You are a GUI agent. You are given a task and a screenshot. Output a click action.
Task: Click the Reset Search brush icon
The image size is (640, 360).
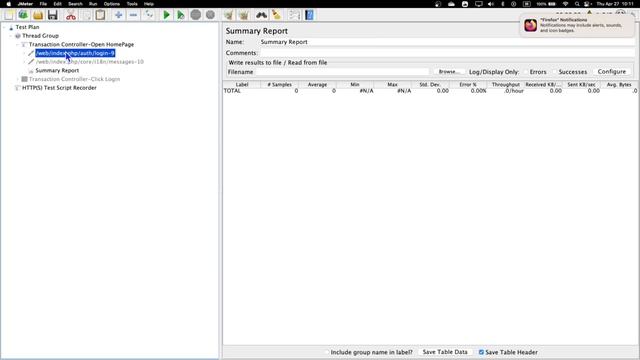(x=277, y=15)
